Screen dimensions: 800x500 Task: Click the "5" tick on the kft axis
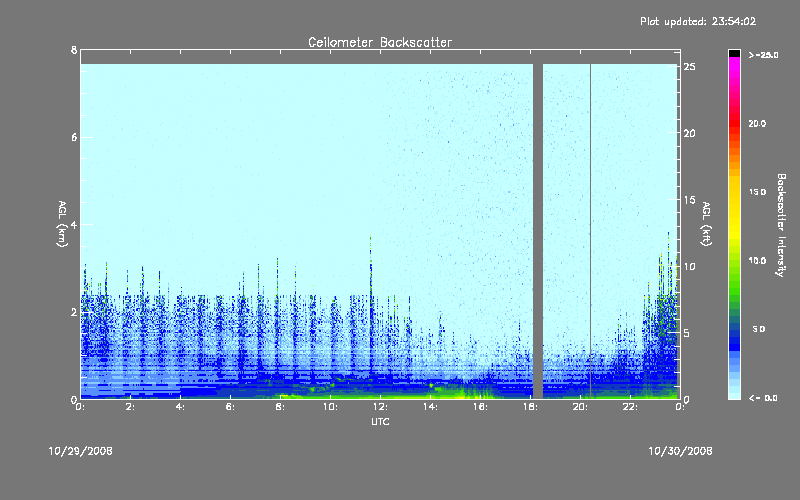pos(687,333)
